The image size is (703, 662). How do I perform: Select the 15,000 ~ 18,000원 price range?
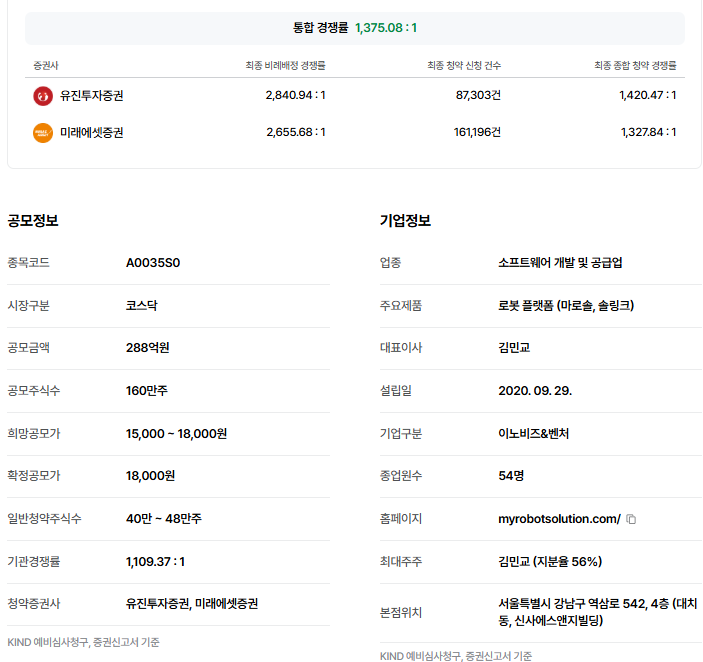point(176,434)
